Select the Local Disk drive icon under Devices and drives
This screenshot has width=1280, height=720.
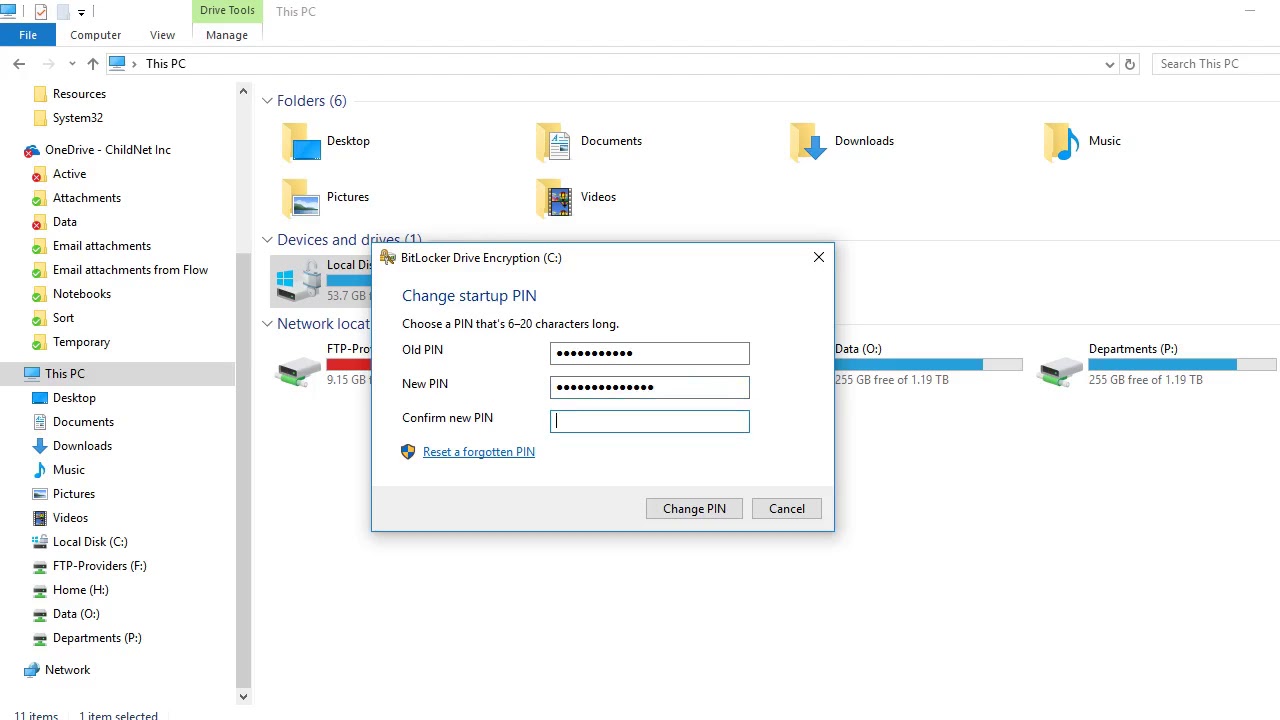[x=297, y=281]
